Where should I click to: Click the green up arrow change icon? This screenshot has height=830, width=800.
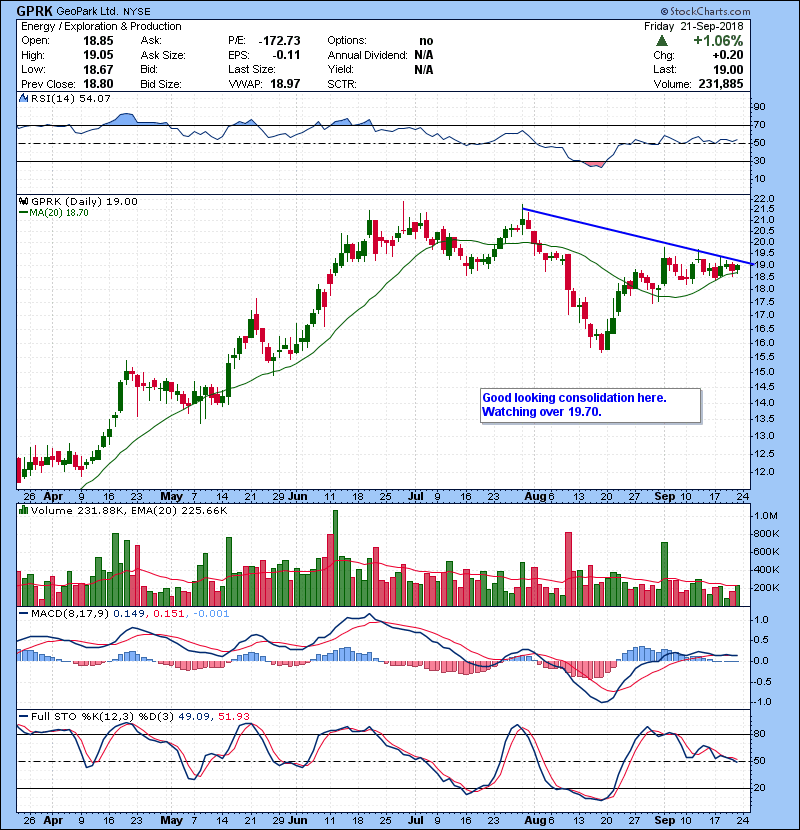click(662, 41)
